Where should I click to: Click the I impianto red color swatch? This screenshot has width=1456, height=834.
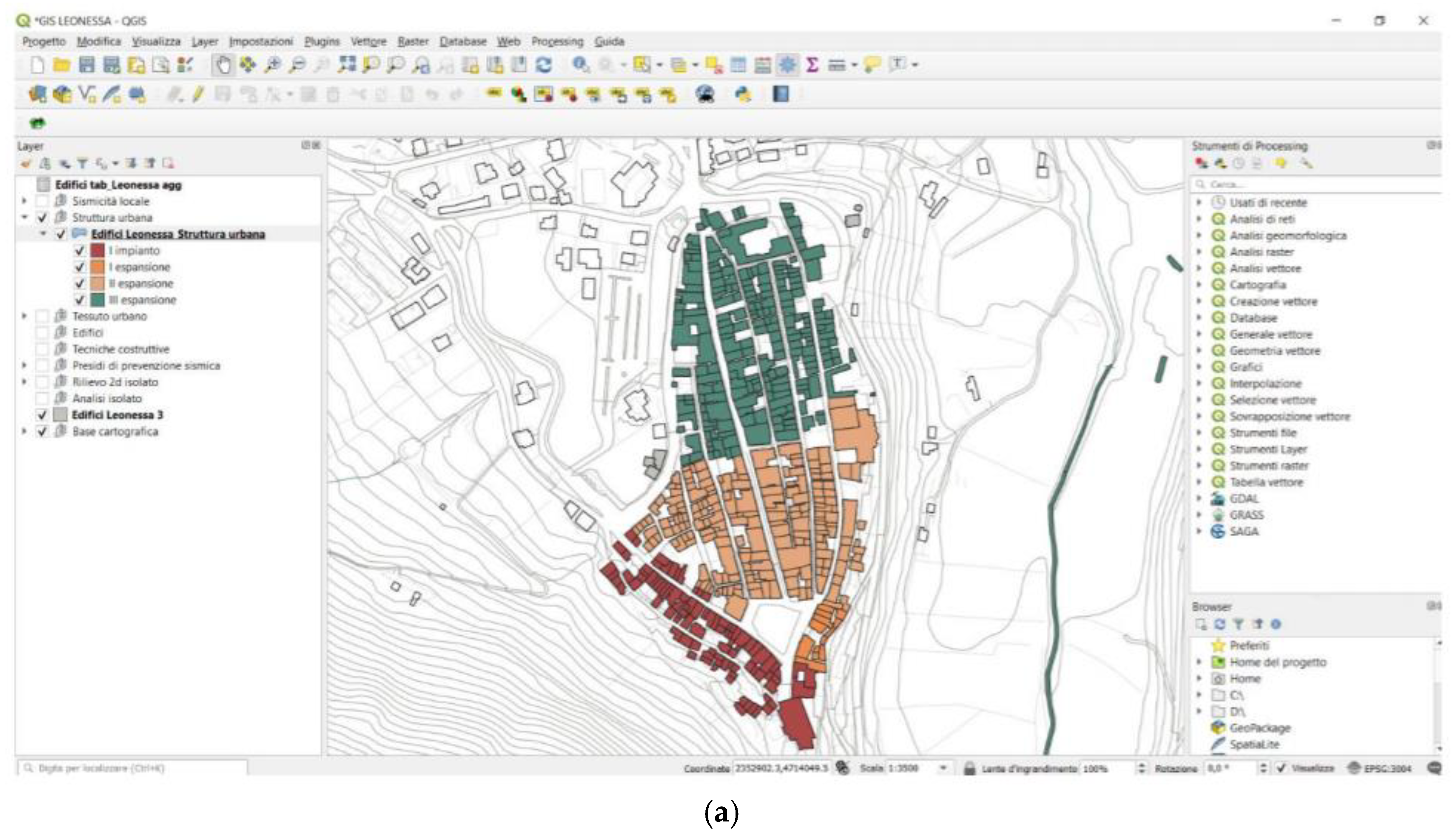coord(98,251)
